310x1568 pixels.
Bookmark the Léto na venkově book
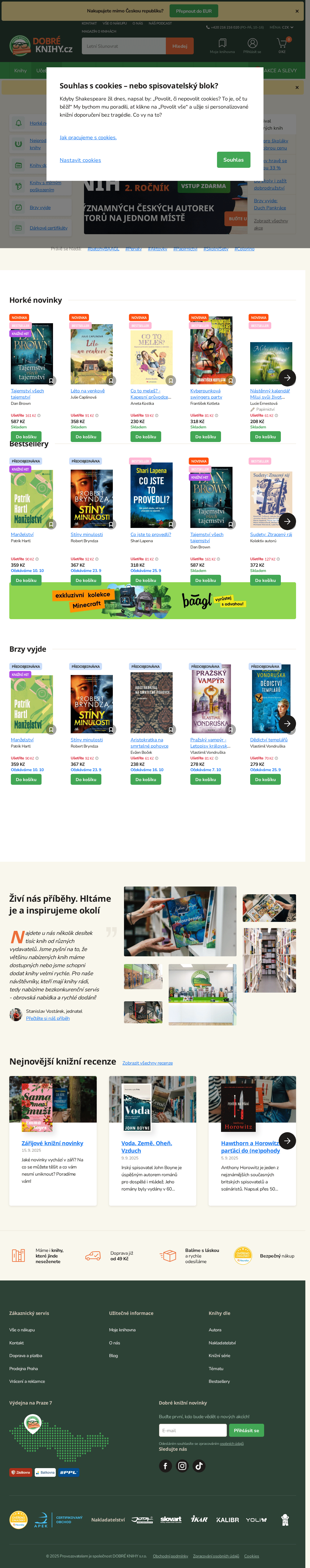pyautogui.click(x=111, y=380)
